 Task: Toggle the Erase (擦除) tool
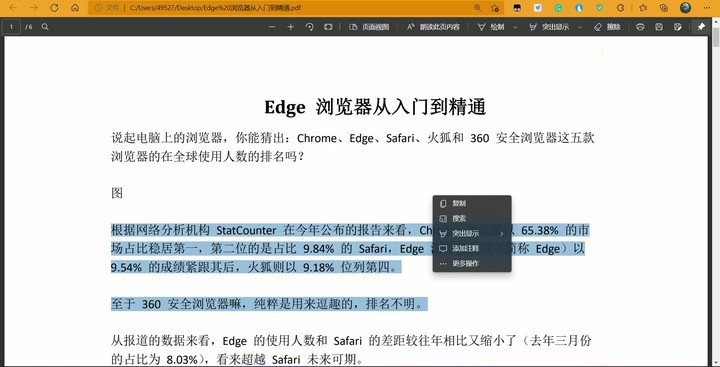tap(607, 27)
